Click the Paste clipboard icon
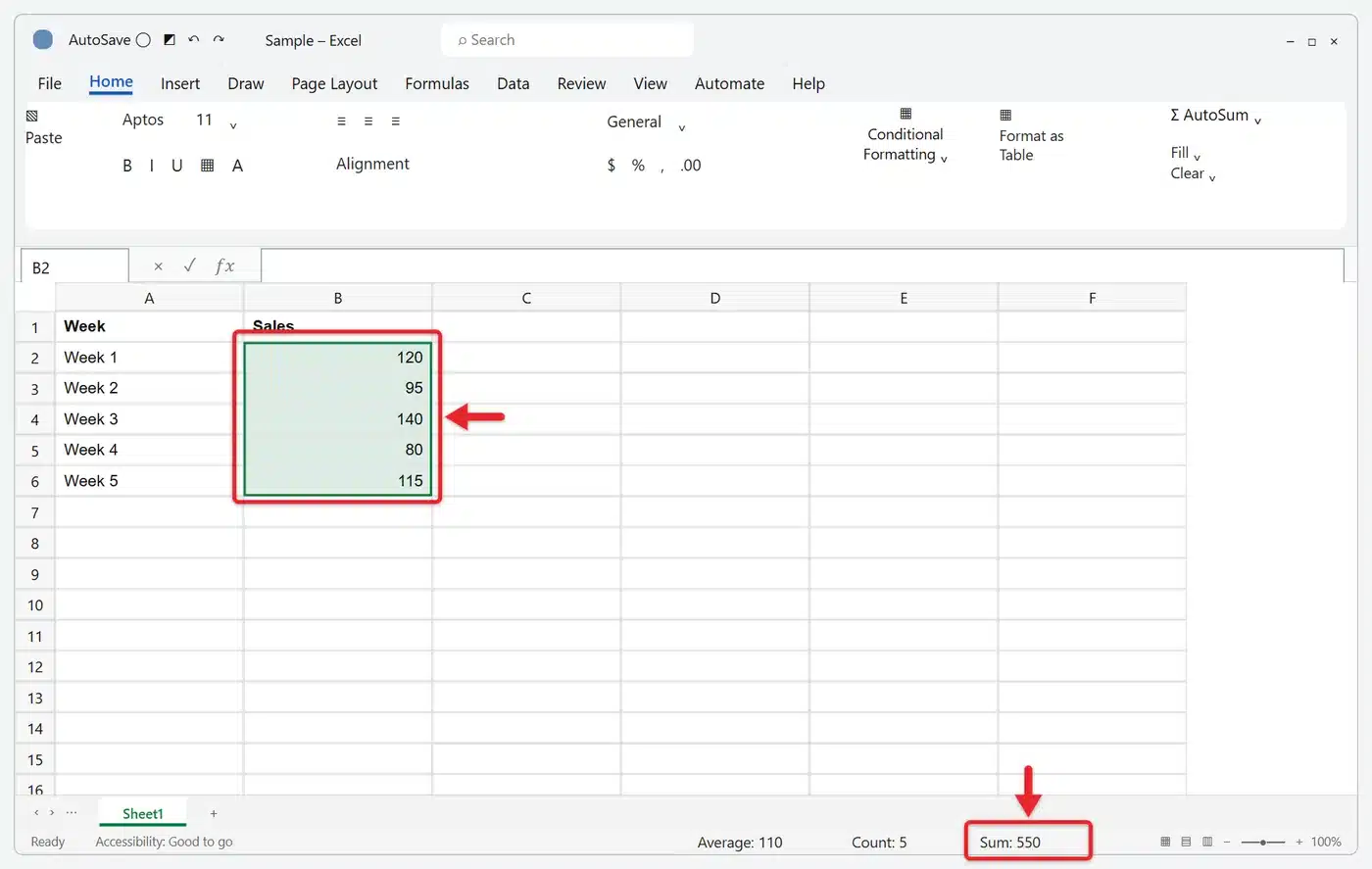The width and height of the screenshot is (1372, 869). point(31,116)
